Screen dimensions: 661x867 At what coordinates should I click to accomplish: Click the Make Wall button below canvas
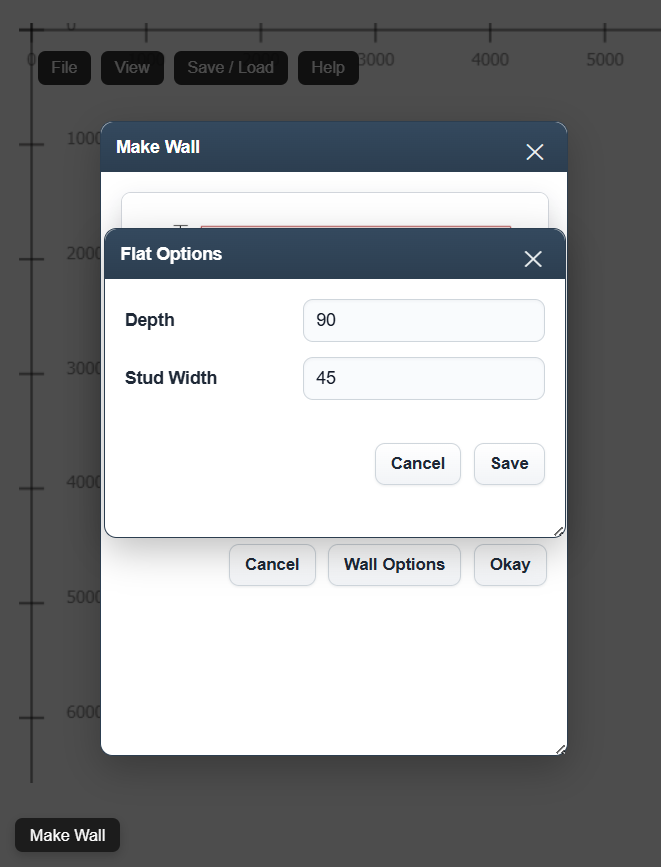pyautogui.click(x=67, y=836)
